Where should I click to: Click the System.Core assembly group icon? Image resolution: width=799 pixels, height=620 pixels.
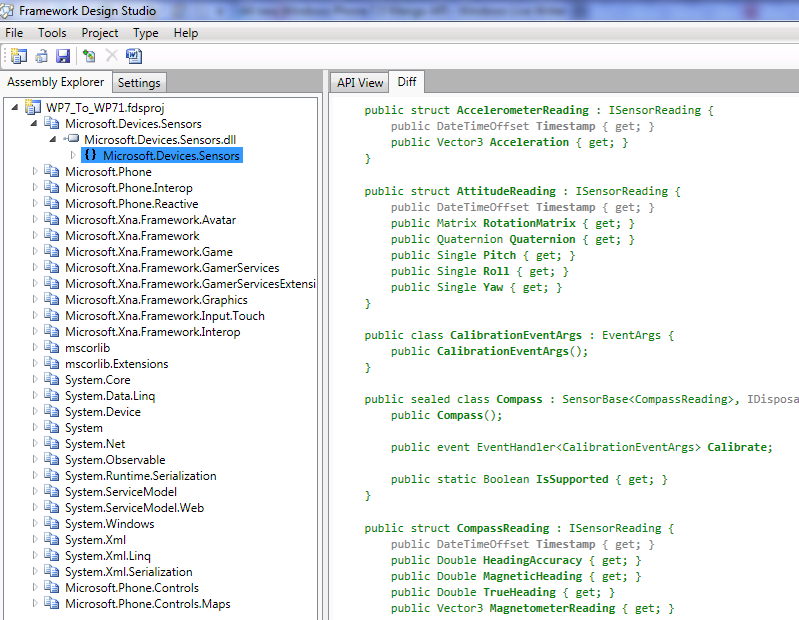[x=51, y=380]
